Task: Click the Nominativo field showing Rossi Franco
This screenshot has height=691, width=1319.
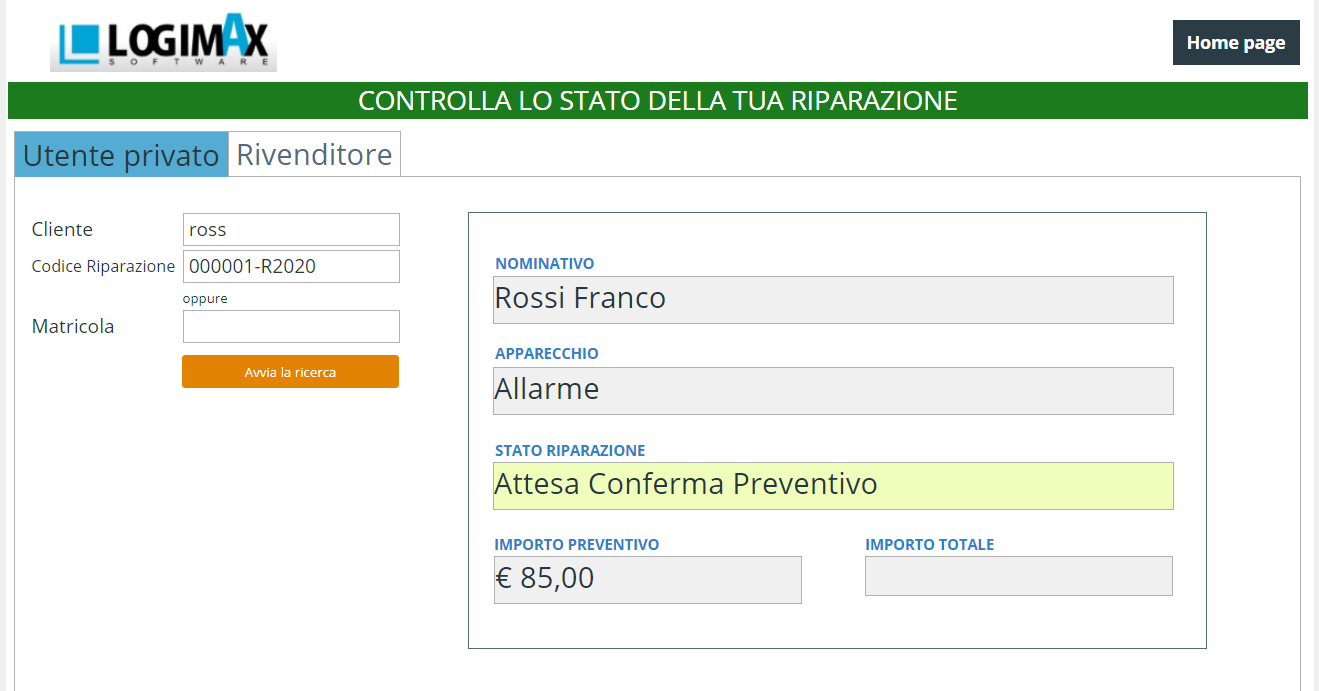Action: point(832,299)
